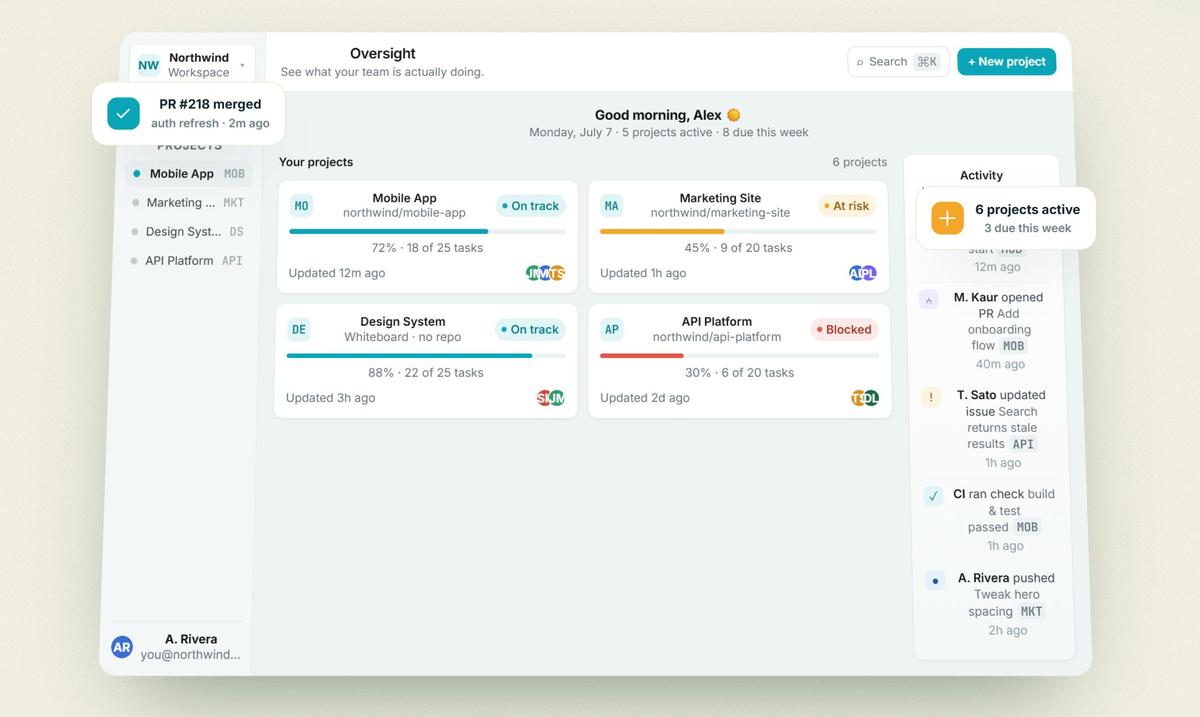The height and width of the screenshot is (717, 1200).
Task: Open the Northwind Workspace dropdown arrow
Action: tap(242, 66)
